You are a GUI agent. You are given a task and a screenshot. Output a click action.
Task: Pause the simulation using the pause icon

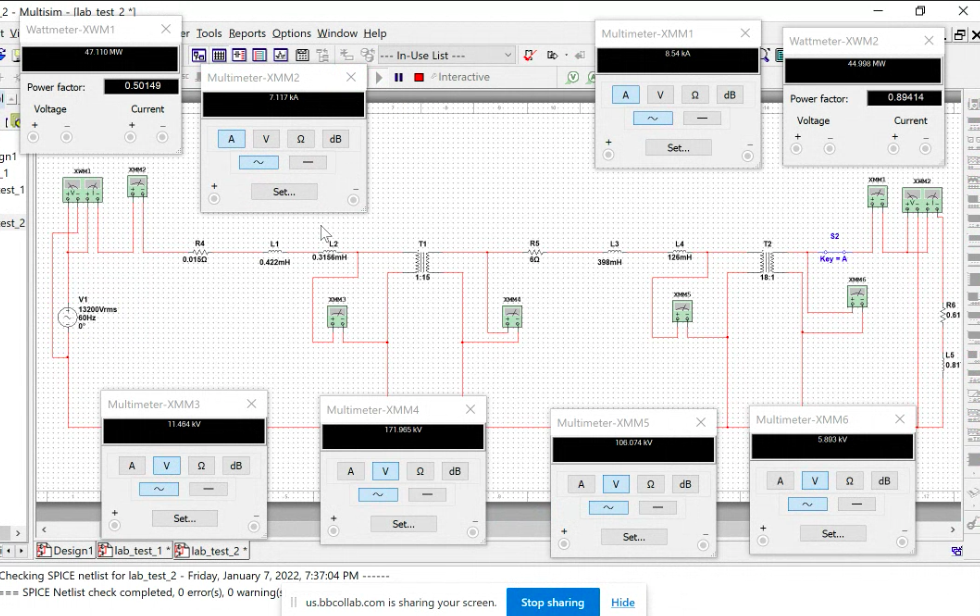[x=399, y=77]
